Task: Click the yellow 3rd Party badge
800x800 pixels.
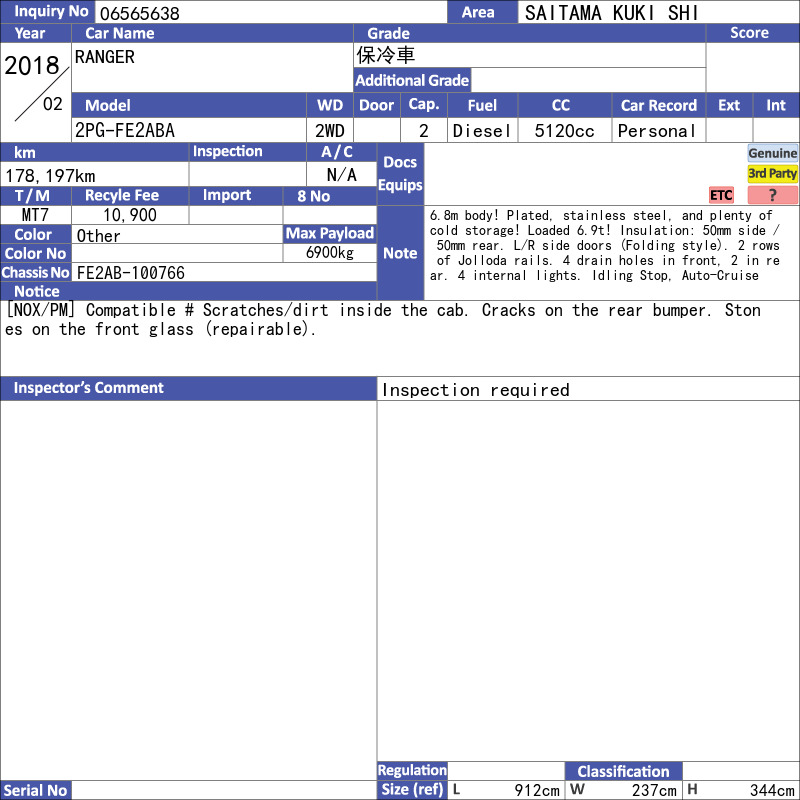Action: click(772, 173)
